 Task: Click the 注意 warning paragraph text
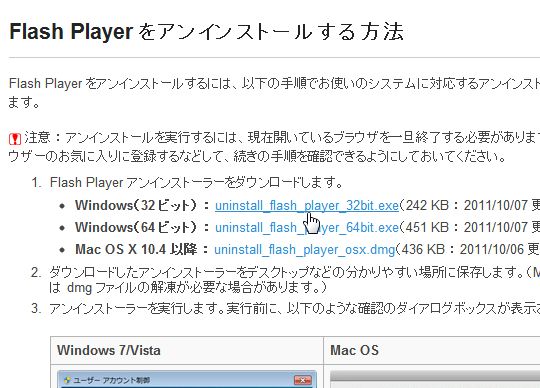(x=274, y=147)
